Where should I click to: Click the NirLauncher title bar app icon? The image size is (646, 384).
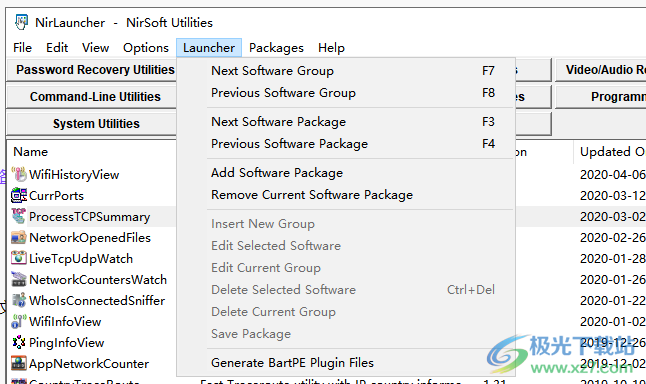click(x=21, y=22)
